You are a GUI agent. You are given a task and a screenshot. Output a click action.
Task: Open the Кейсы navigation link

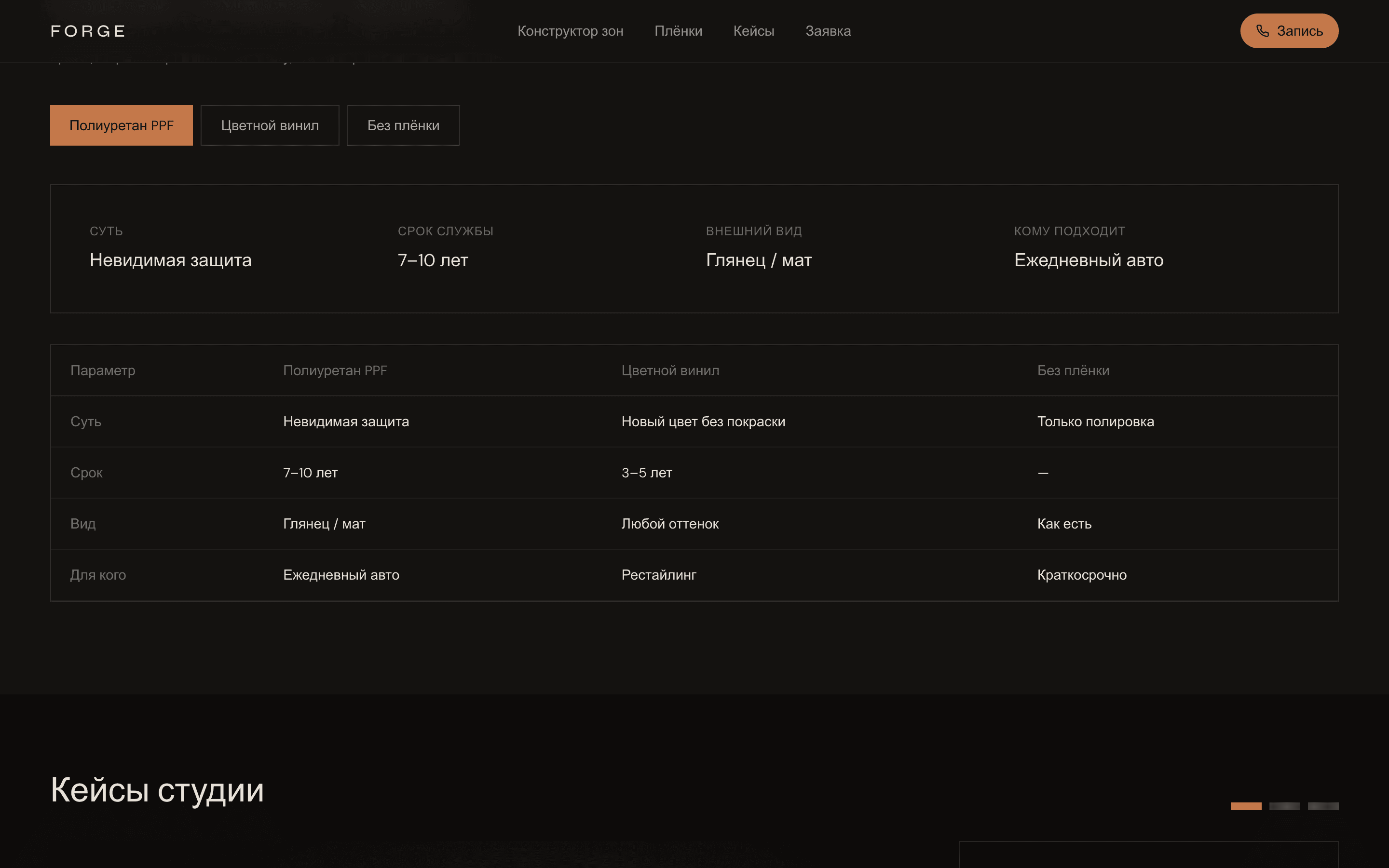pos(754,31)
